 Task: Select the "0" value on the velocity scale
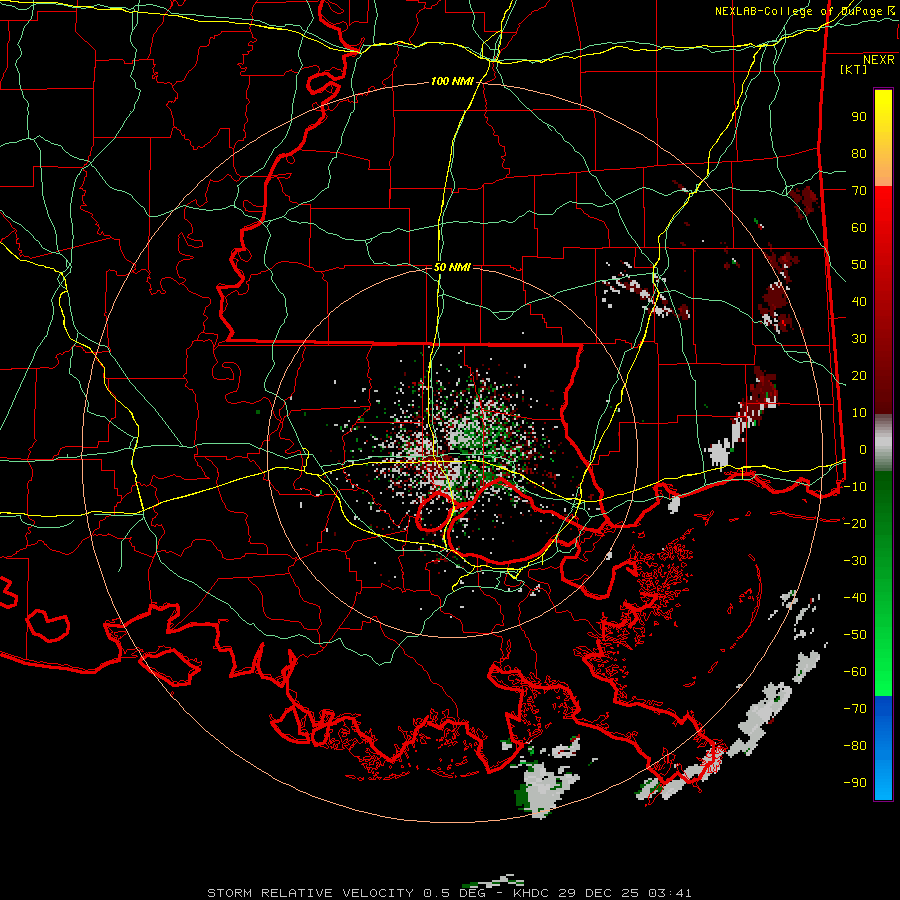point(863,450)
